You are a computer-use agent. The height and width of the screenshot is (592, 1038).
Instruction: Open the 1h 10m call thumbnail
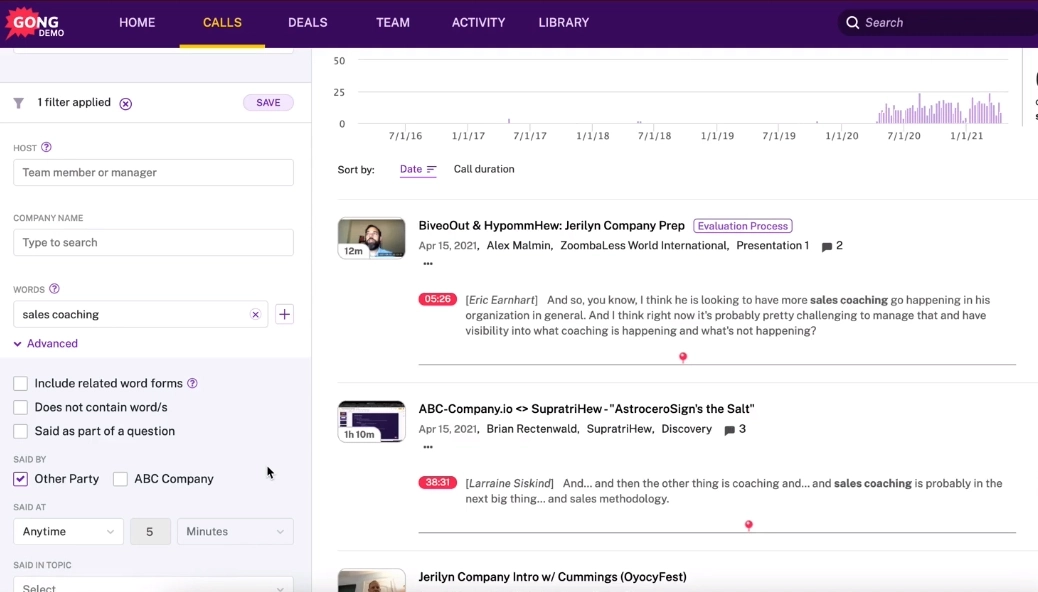point(371,421)
